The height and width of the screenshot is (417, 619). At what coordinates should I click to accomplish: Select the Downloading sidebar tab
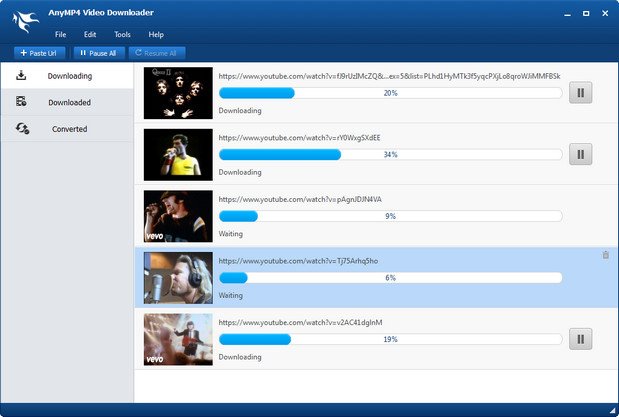67,75
